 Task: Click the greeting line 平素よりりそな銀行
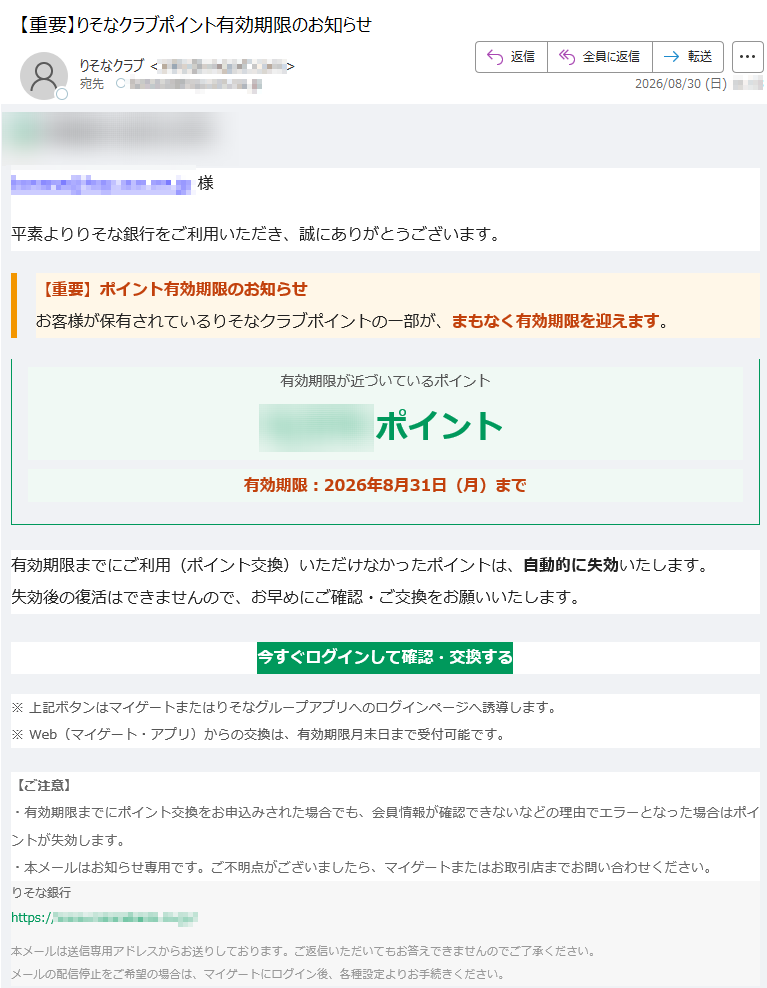coord(256,234)
